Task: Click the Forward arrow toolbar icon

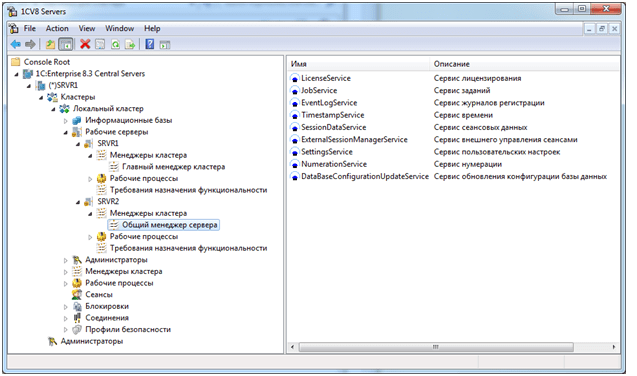Action: [x=30, y=44]
